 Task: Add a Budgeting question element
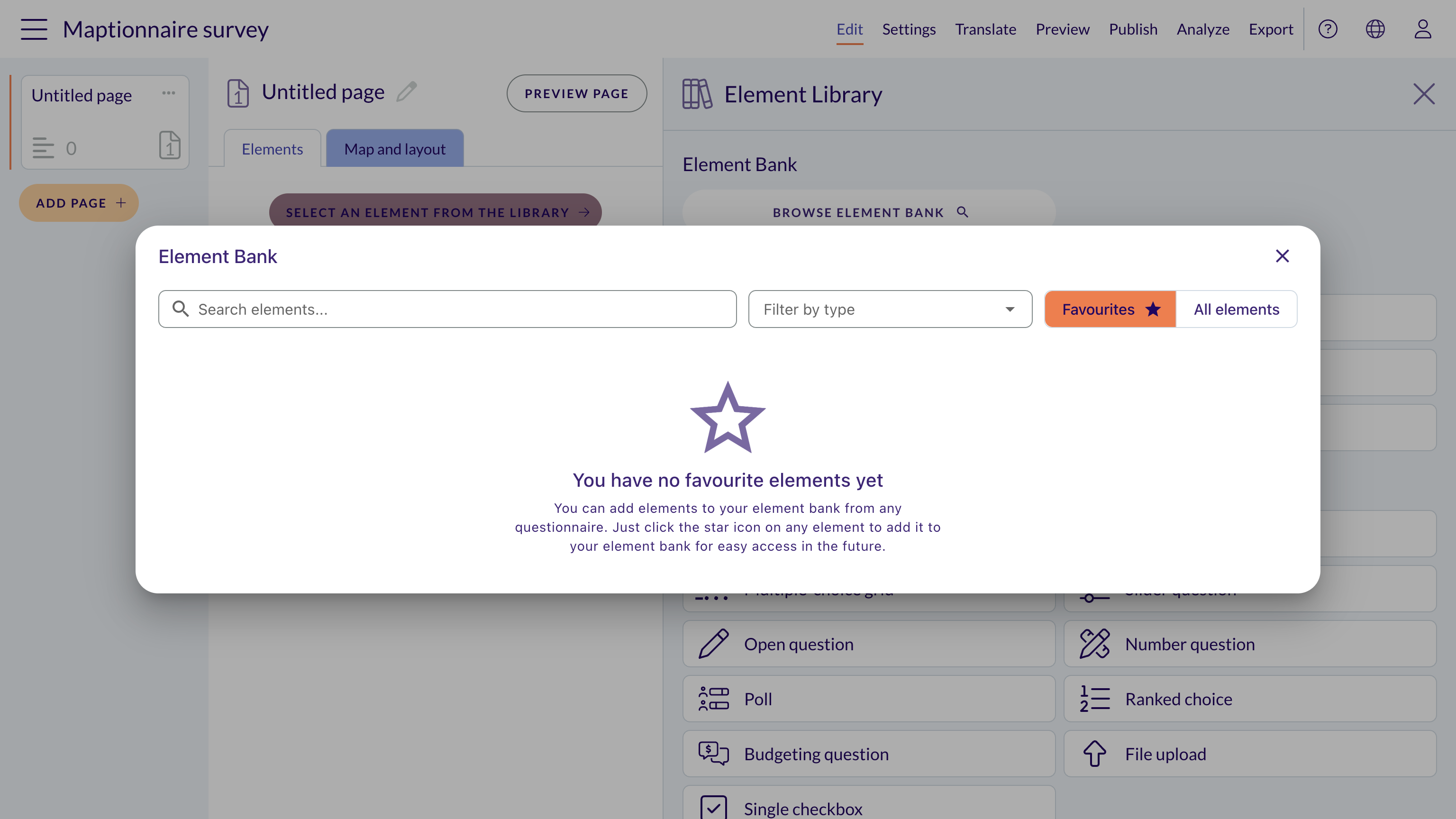coord(869,754)
